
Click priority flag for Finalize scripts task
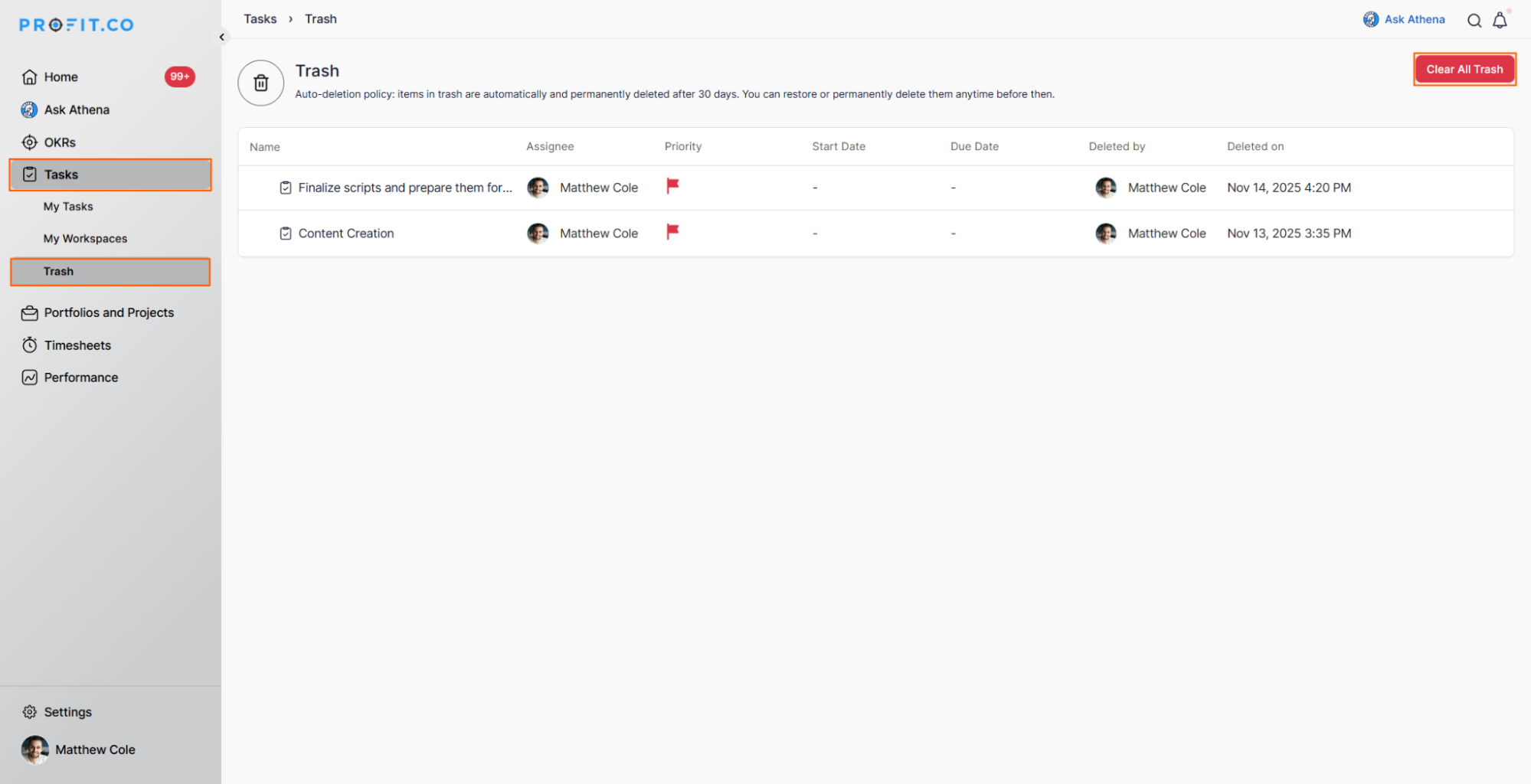click(x=672, y=186)
